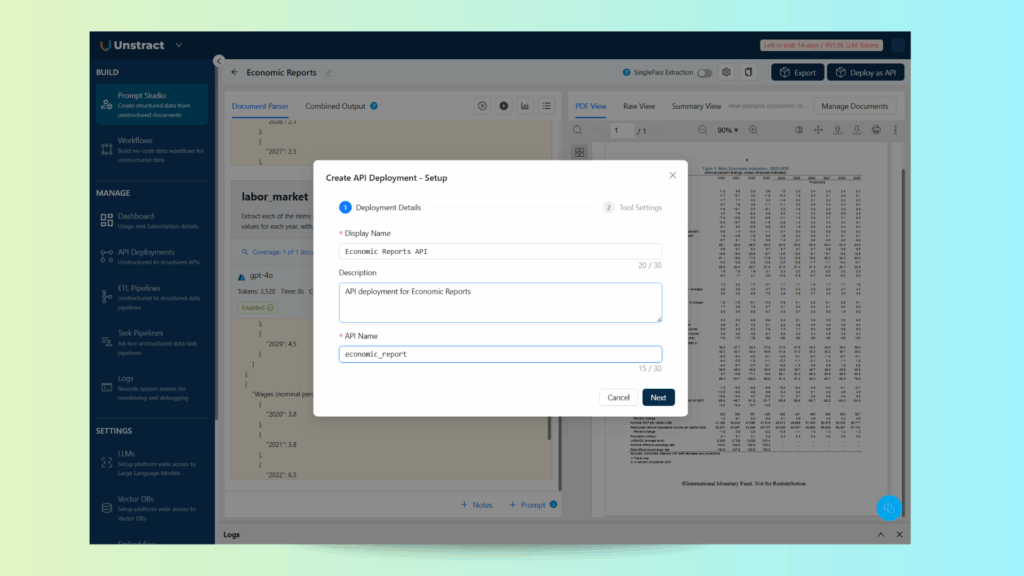
Task: Click the pencil edit icon next to Economic Reports
Action: (x=329, y=73)
